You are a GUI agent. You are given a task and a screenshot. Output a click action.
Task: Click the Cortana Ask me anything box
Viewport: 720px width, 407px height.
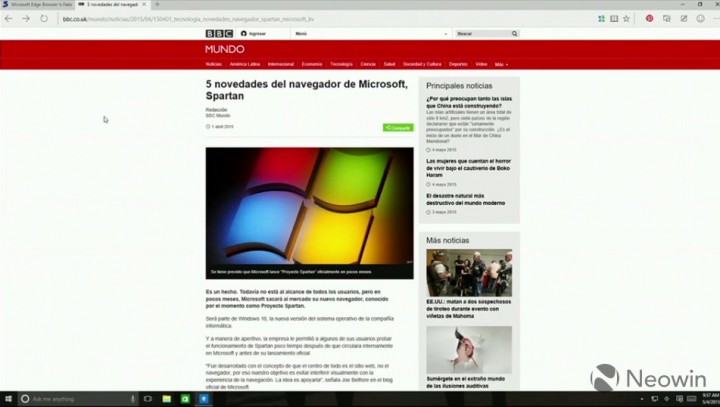[x=78, y=399]
